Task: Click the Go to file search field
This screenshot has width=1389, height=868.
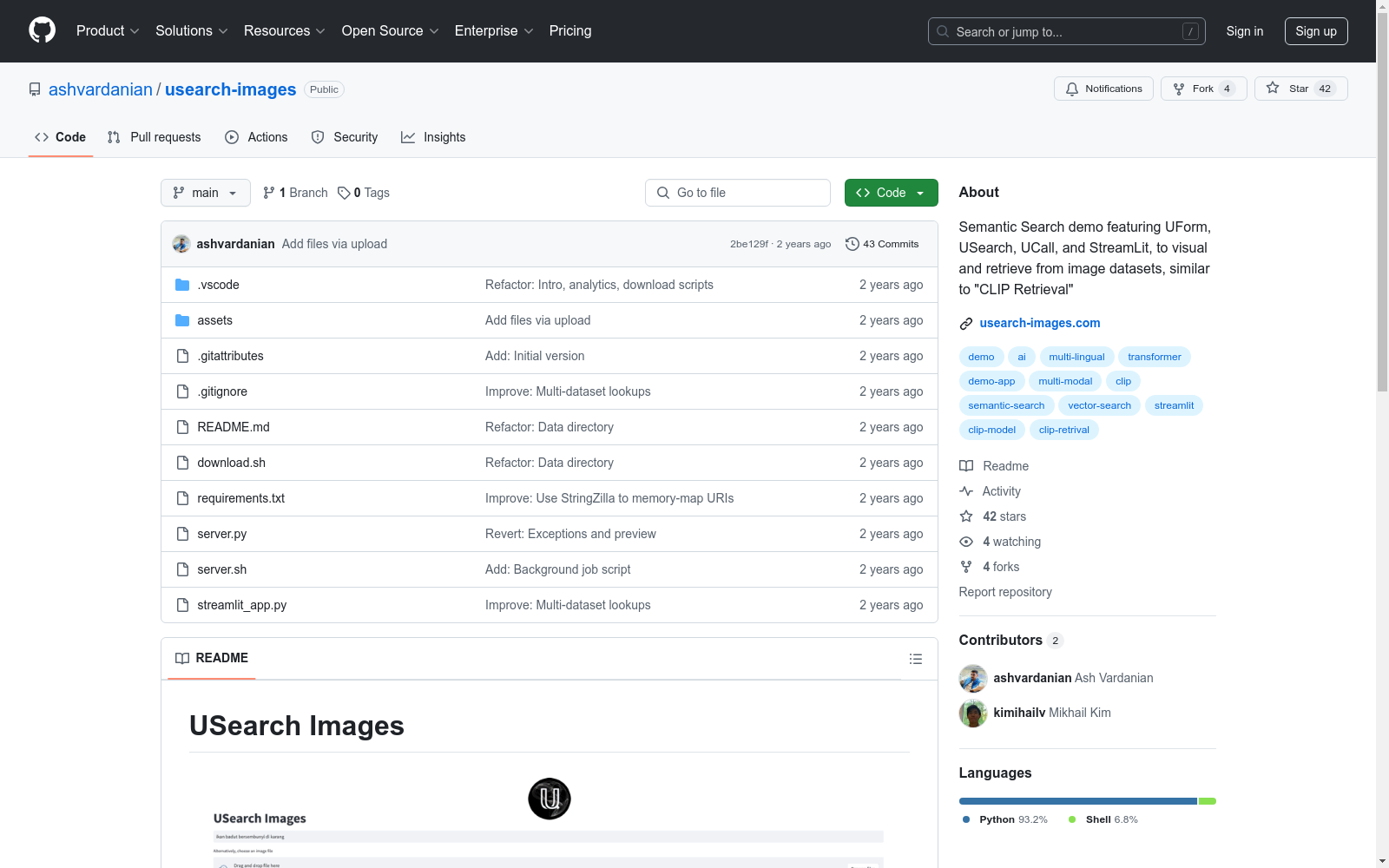Action: point(738,193)
